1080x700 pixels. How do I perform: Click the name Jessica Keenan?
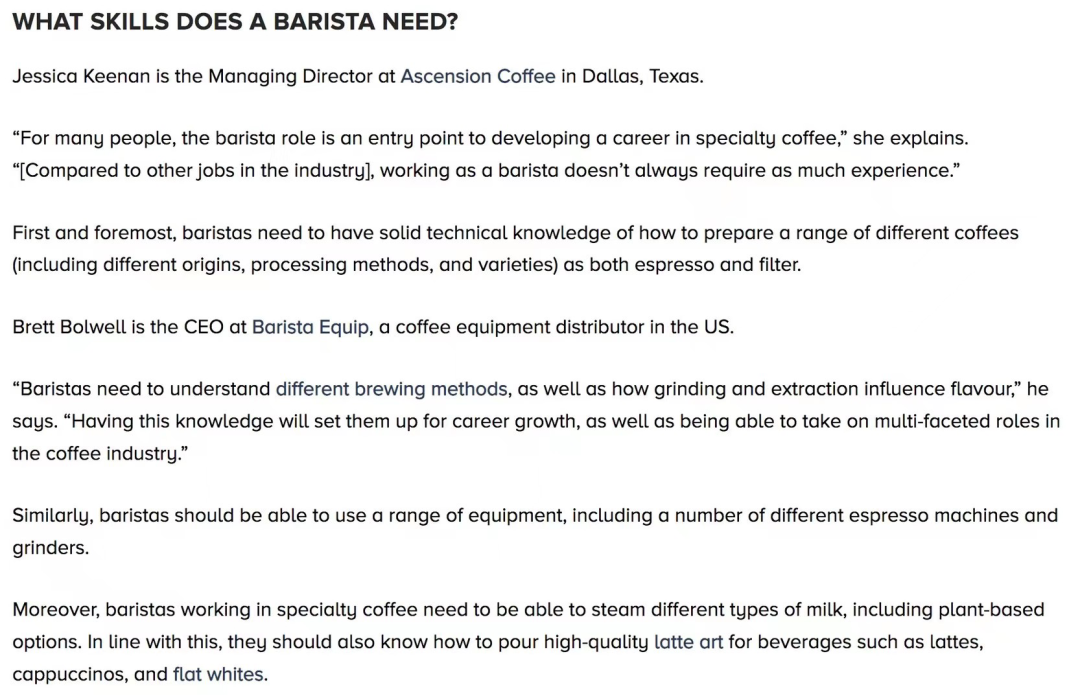coord(81,76)
